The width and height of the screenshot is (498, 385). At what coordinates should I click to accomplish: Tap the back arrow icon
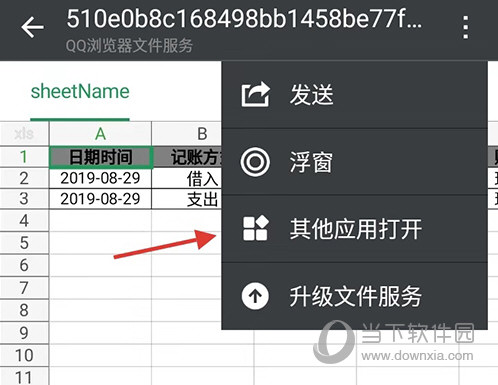[32, 27]
